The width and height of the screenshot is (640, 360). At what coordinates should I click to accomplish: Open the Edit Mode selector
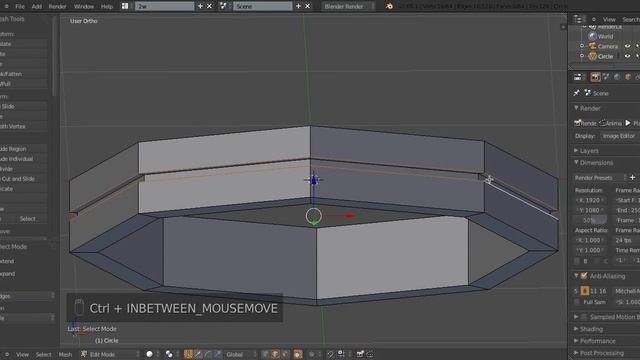tap(109, 354)
